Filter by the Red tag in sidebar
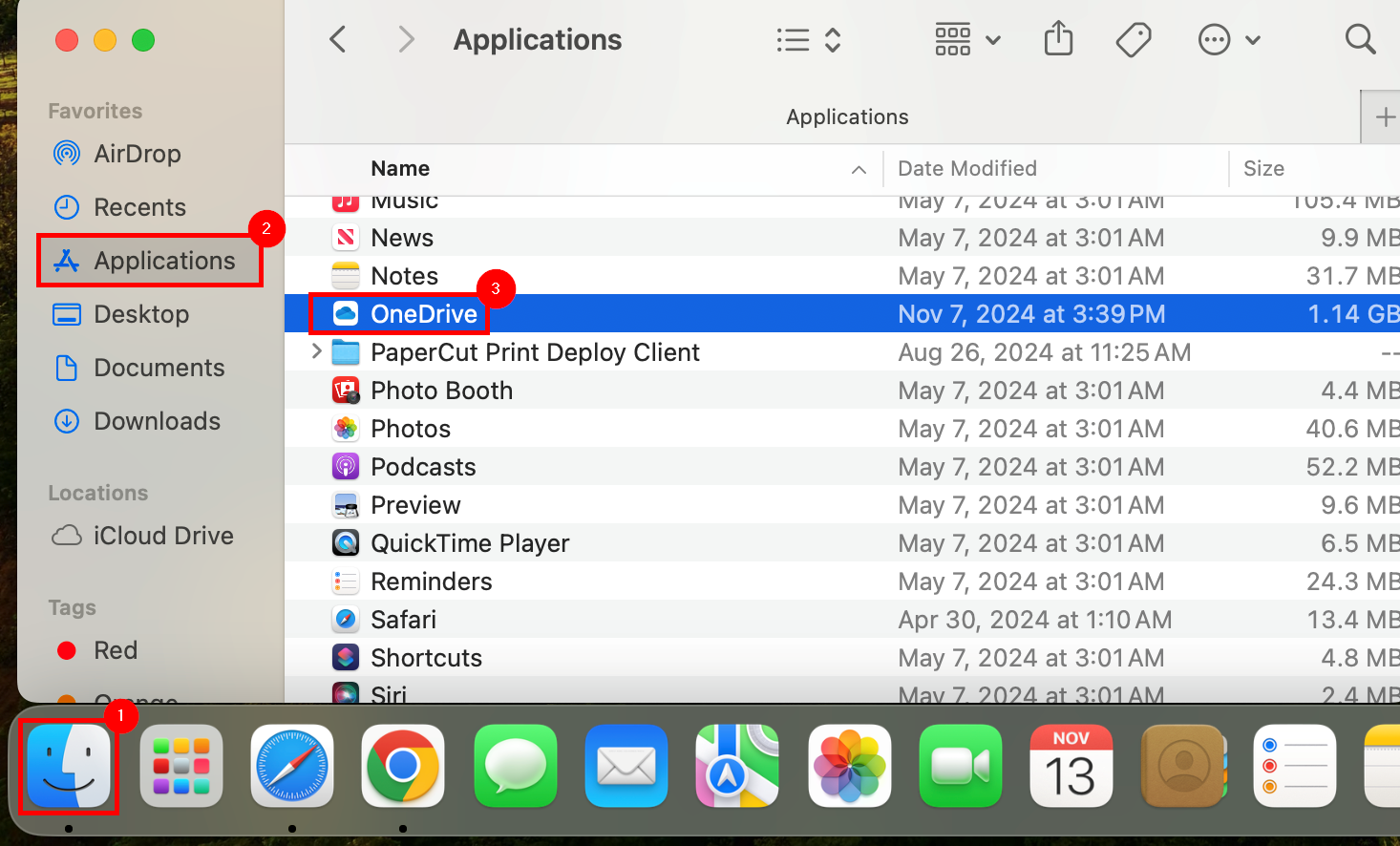This screenshot has height=846, width=1400. click(116, 649)
